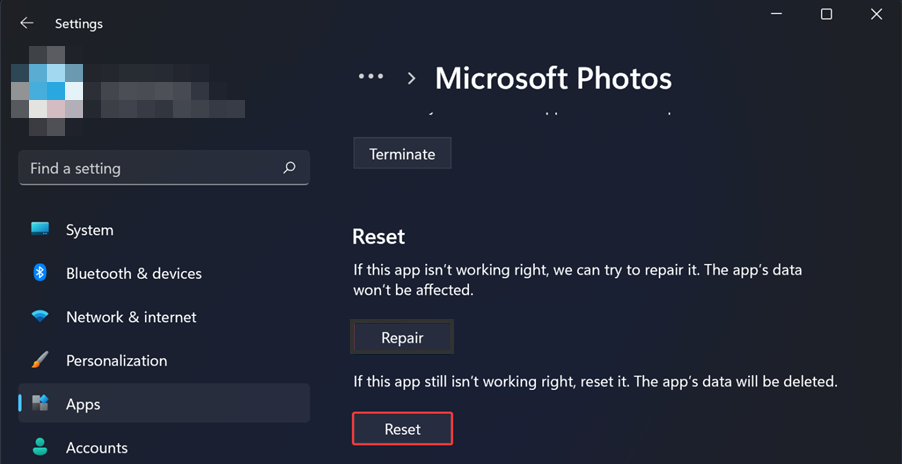Expand the breadcrumb ellipsis before Microsoft Photos
Image resolution: width=902 pixels, height=464 pixels.
tap(371, 77)
